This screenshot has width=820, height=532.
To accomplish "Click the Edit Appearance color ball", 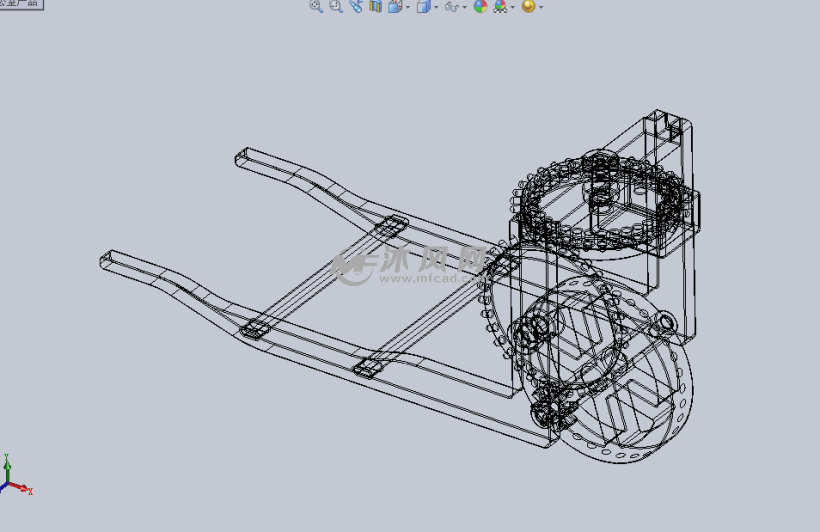I will 480,6.
